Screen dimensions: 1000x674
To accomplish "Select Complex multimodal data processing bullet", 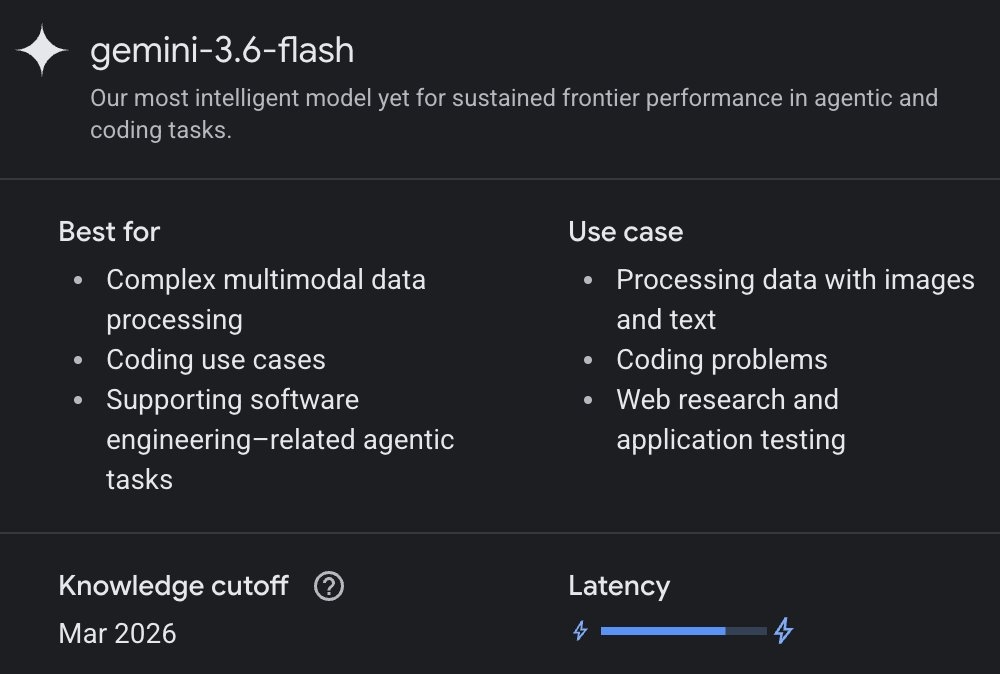I will (x=266, y=300).
